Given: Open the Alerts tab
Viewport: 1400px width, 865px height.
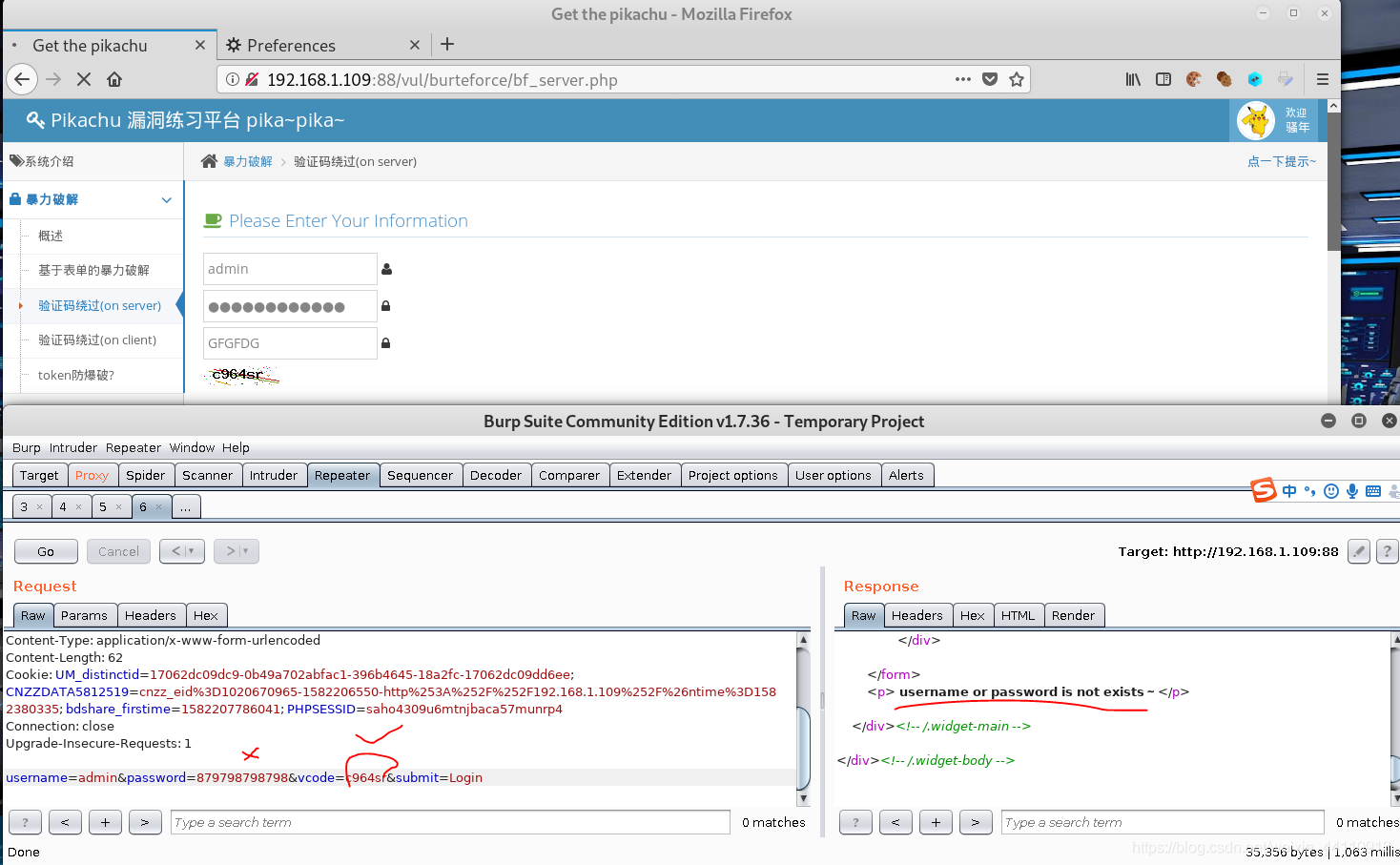Looking at the screenshot, I should pyautogui.click(x=906, y=475).
